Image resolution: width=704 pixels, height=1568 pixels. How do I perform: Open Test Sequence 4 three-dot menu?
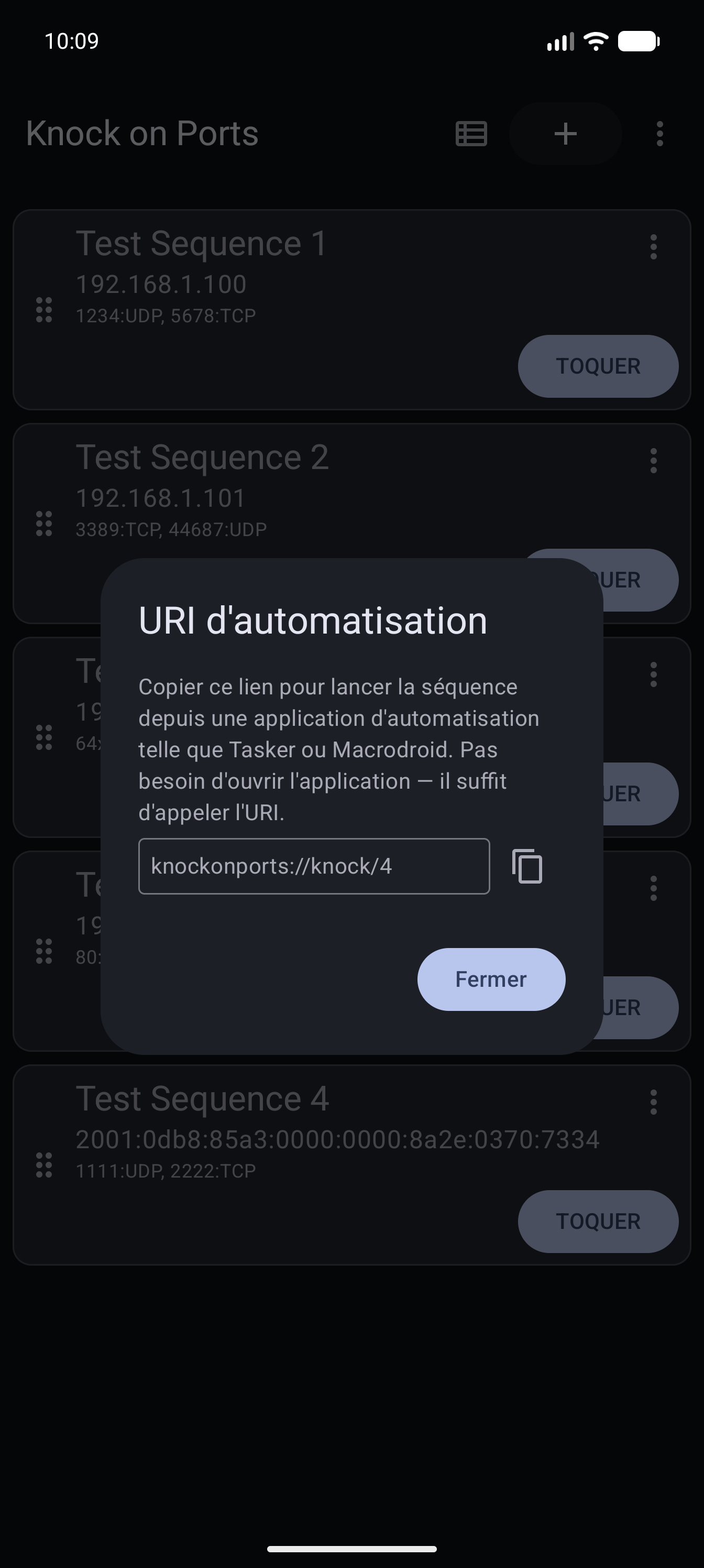[654, 1102]
